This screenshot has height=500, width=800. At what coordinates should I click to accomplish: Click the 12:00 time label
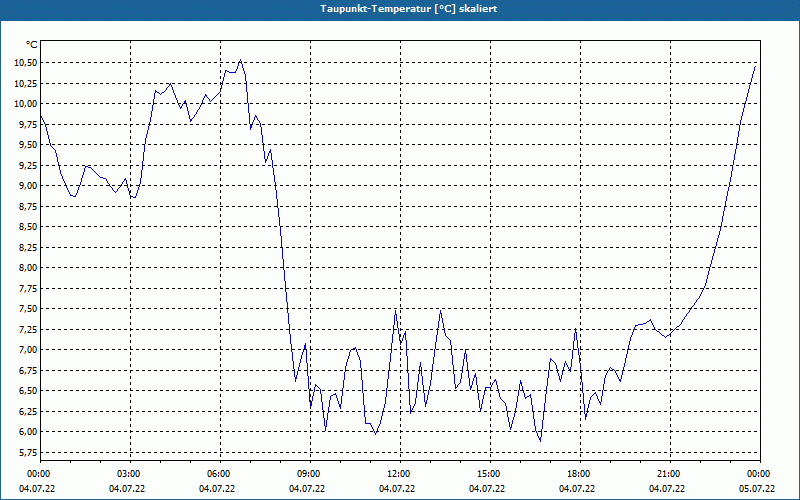tap(400, 474)
